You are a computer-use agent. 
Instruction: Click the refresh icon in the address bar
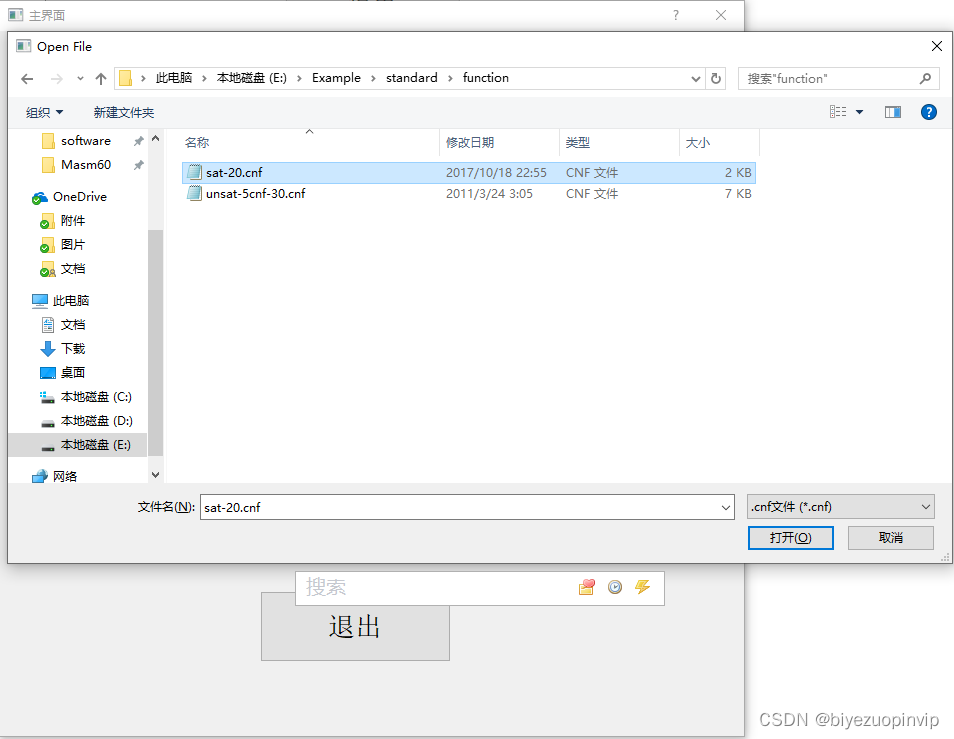pos(716,77)
